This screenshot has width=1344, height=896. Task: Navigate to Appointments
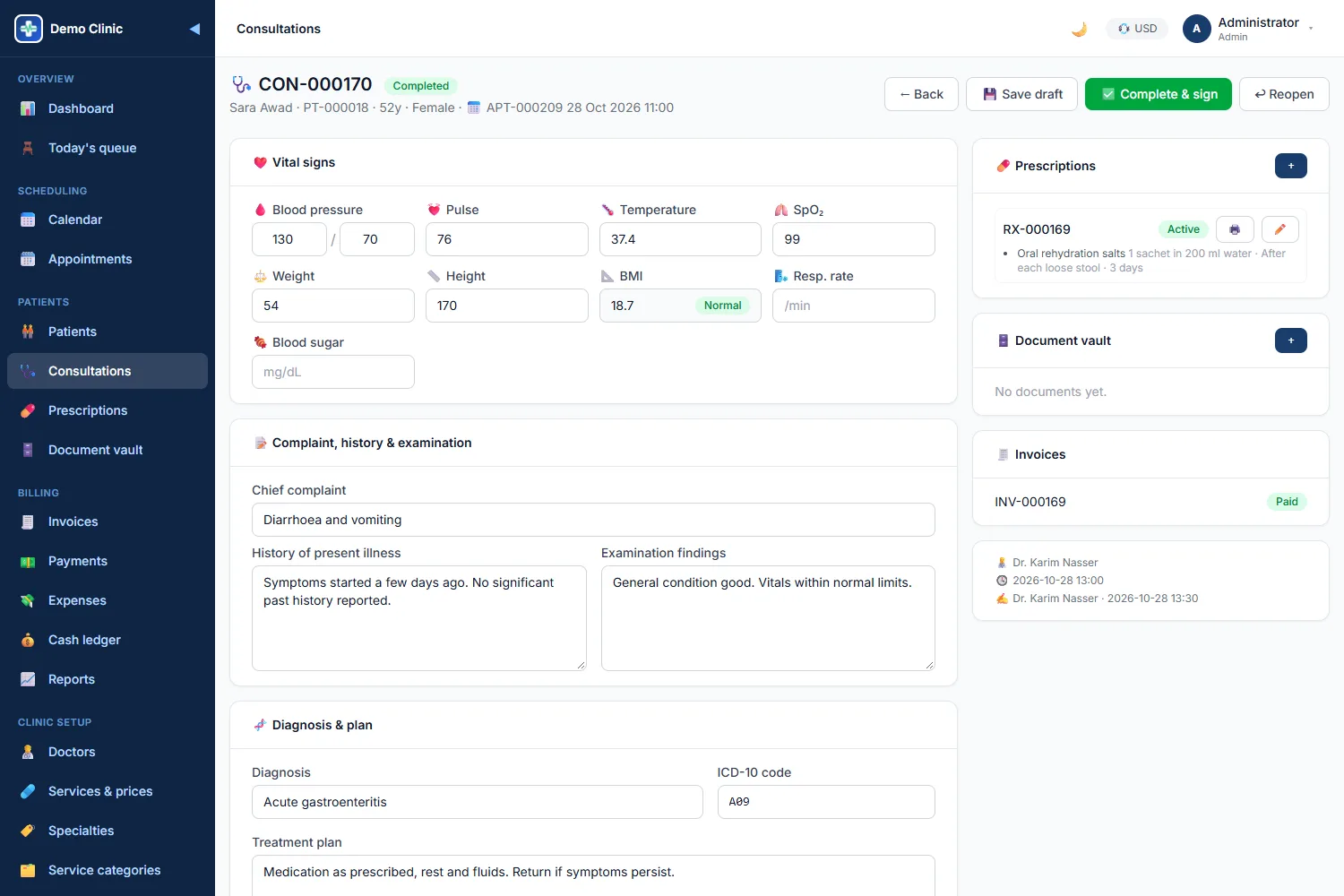tap(108, 259)
